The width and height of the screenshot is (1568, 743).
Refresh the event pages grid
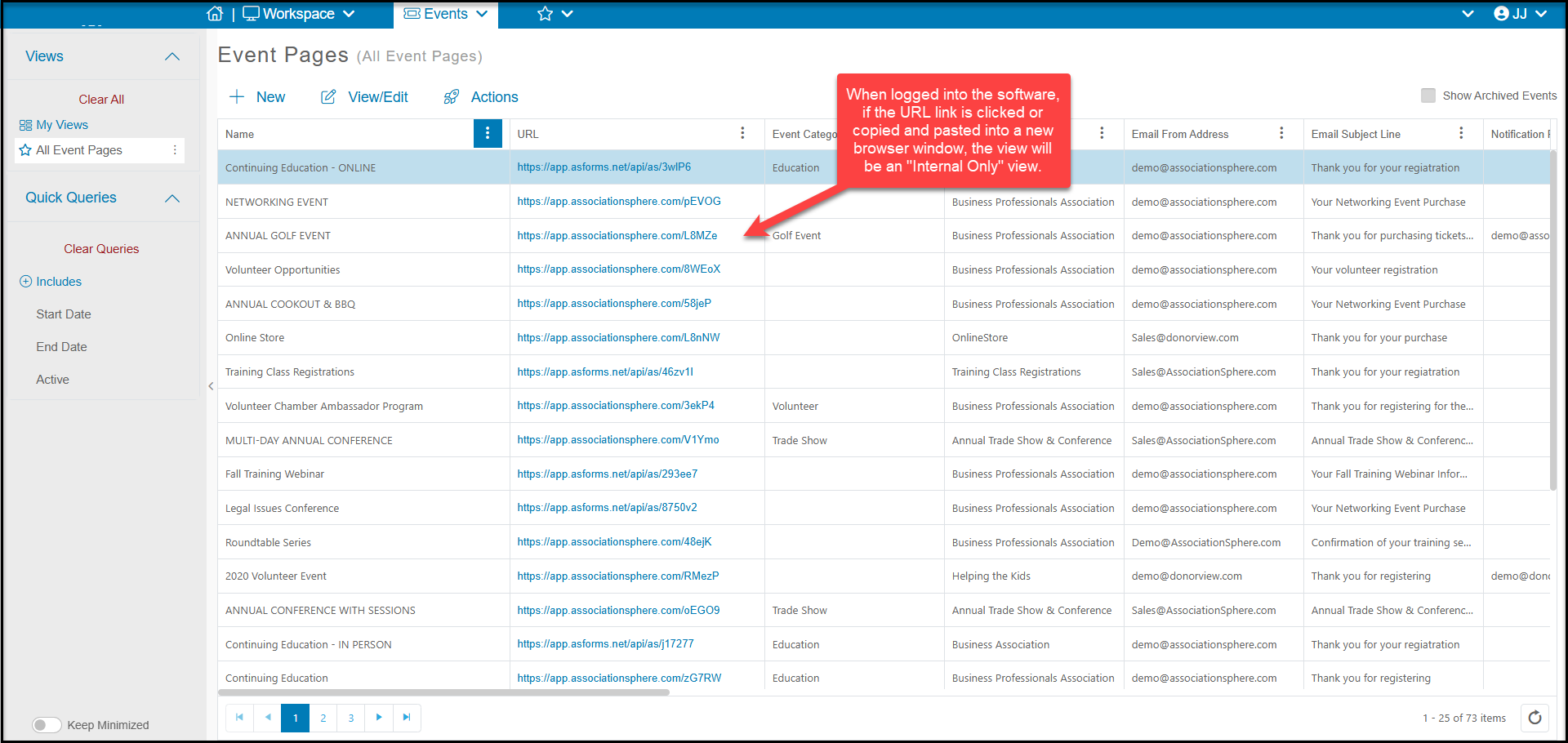tap(1535, 718)
